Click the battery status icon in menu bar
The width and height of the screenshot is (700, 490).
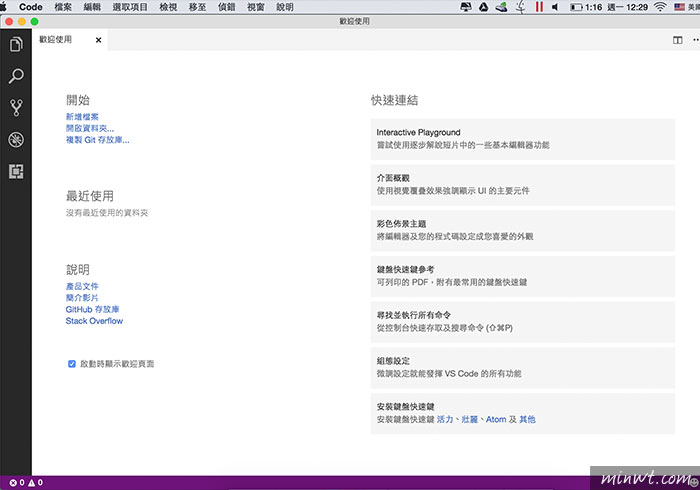(576, 7)
